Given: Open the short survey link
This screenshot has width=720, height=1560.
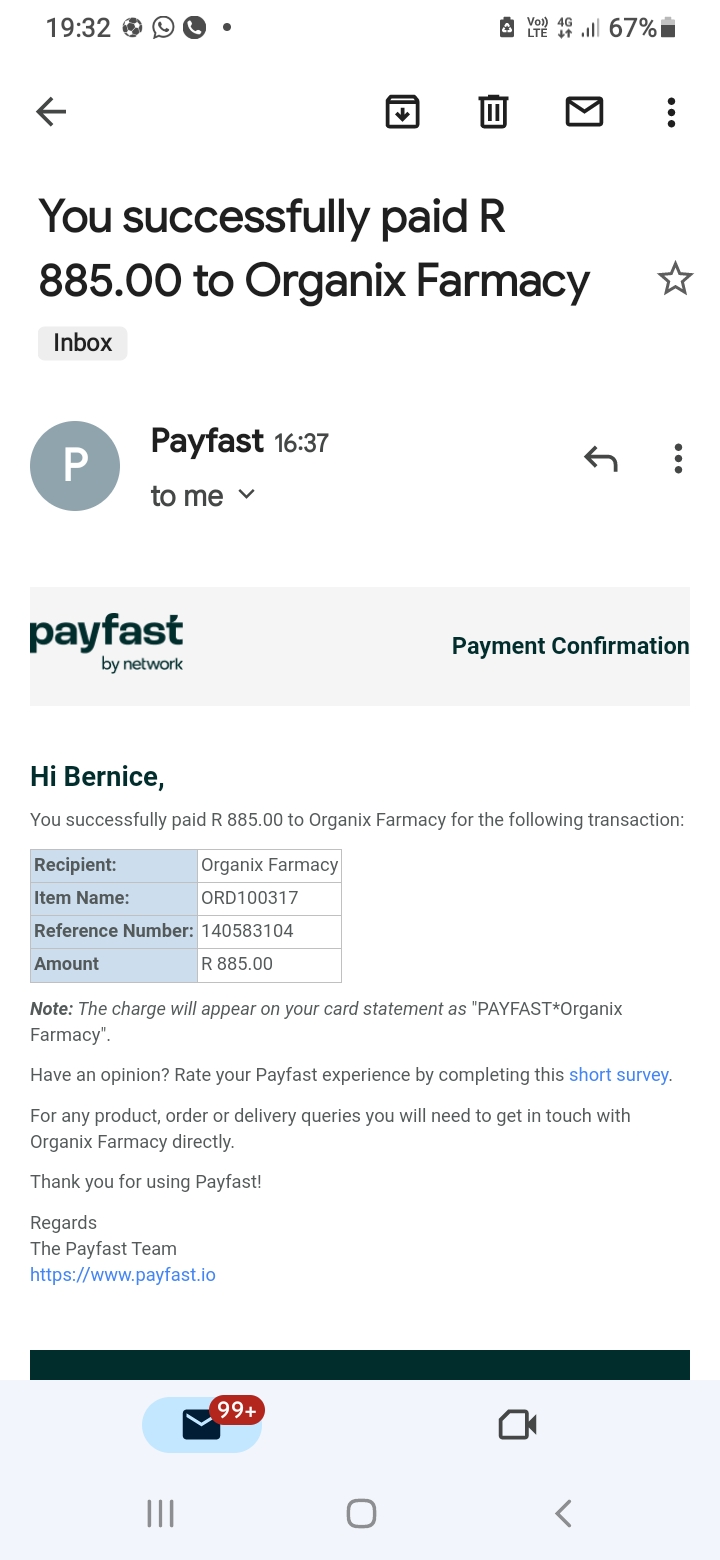Looking at the screenshot, I should pos(619,1075).
